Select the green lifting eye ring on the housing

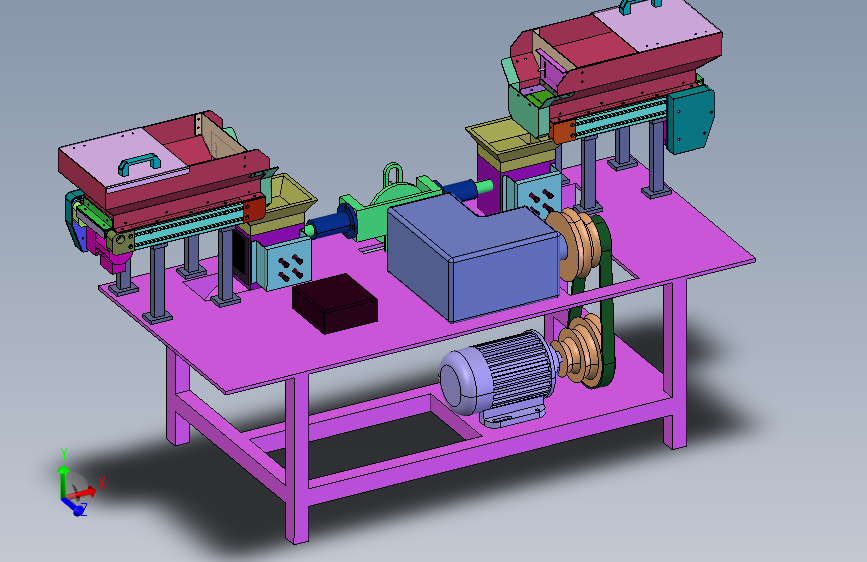392,173
